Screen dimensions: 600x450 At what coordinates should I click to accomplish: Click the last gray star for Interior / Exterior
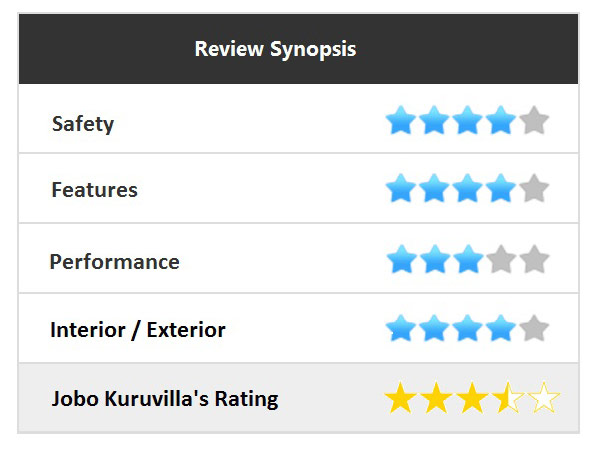[535, 328]
